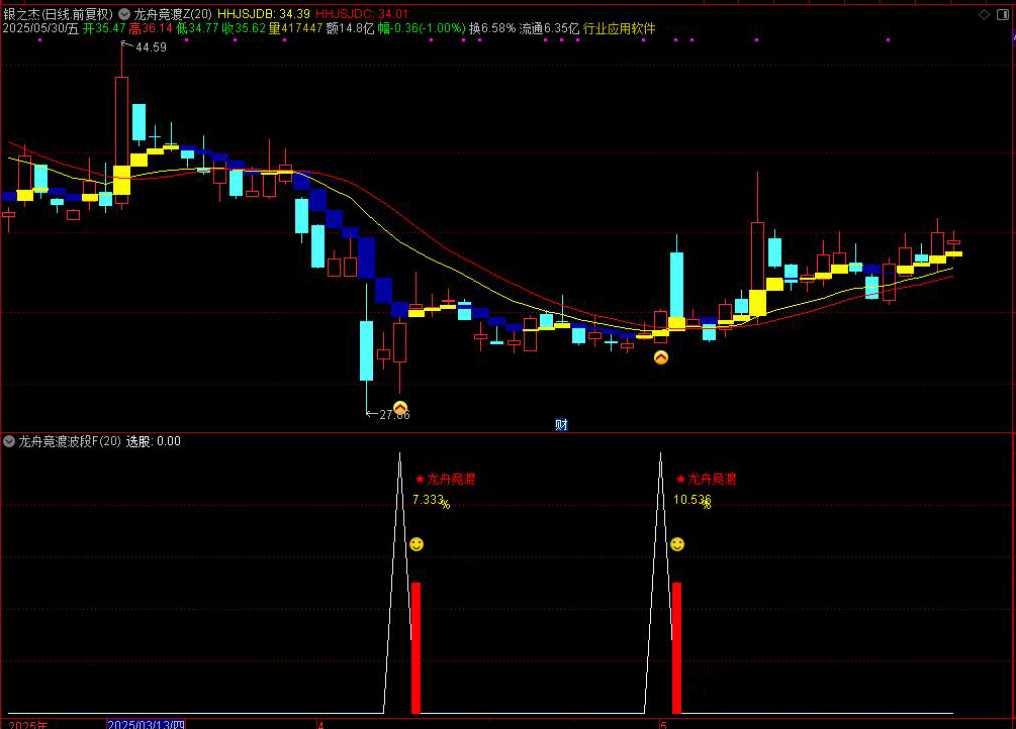Select the second red signal bar in sub-chart

pos(677,647)
